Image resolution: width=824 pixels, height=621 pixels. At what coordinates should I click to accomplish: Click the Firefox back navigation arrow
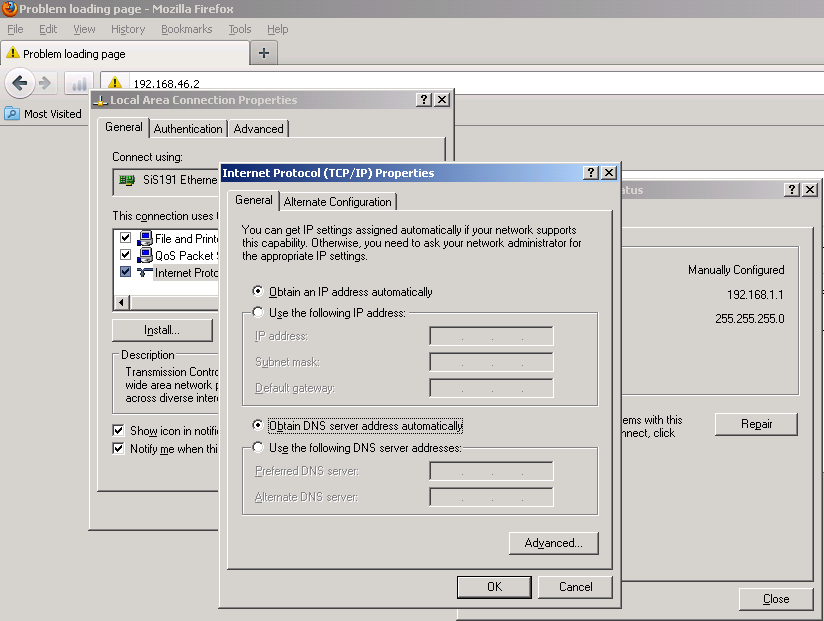click(x=22, y=83)
